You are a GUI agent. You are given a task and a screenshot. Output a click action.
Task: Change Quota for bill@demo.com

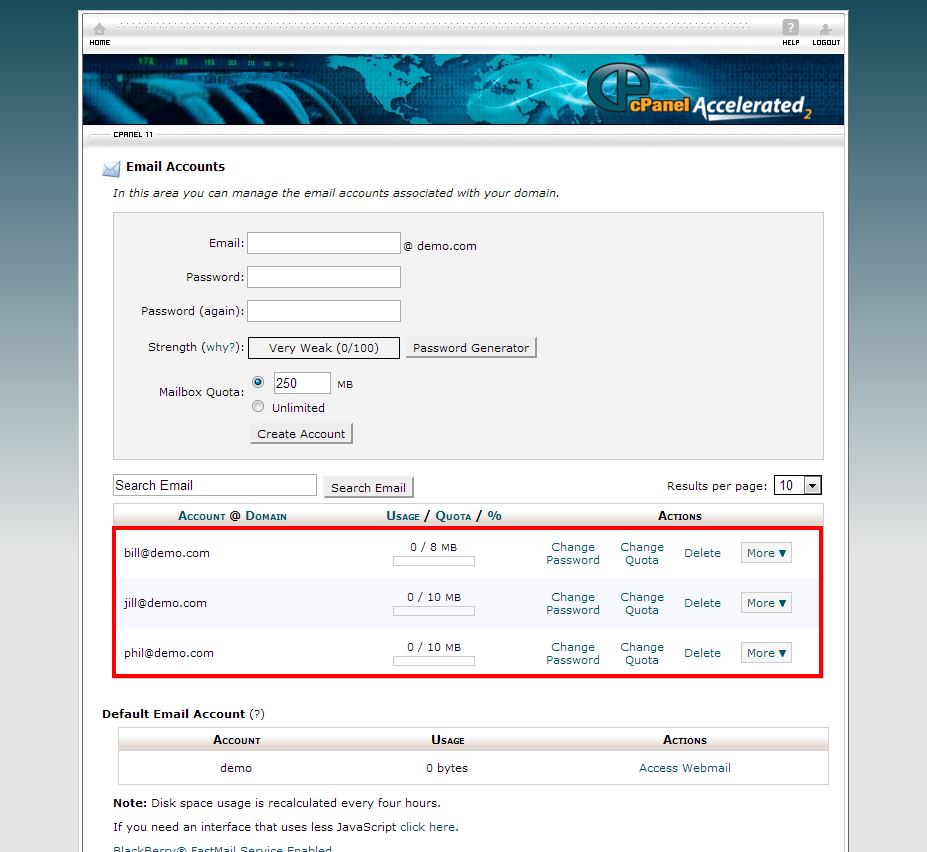tap(642, 553)
